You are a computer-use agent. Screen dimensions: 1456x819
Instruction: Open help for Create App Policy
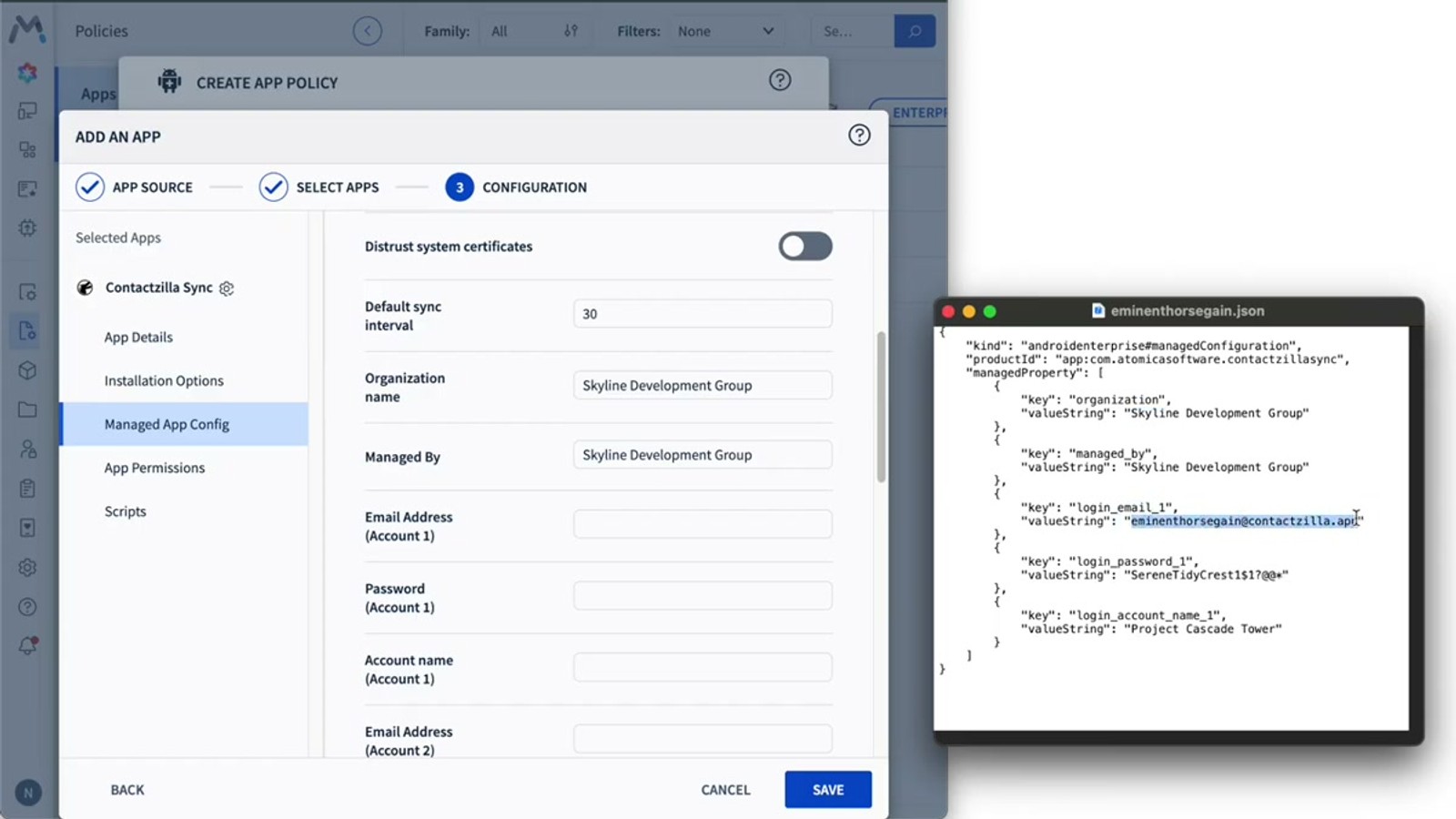tap(780, 80)
